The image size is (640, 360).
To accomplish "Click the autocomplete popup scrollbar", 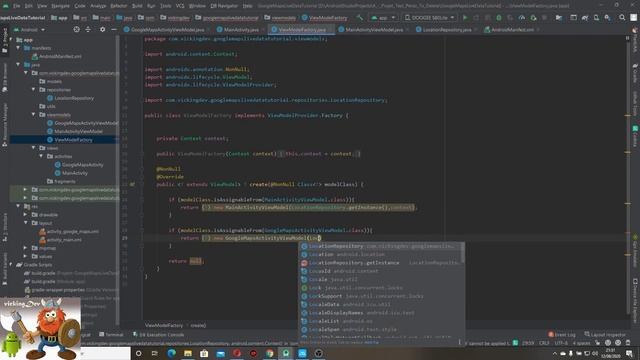I will [462, 252].
